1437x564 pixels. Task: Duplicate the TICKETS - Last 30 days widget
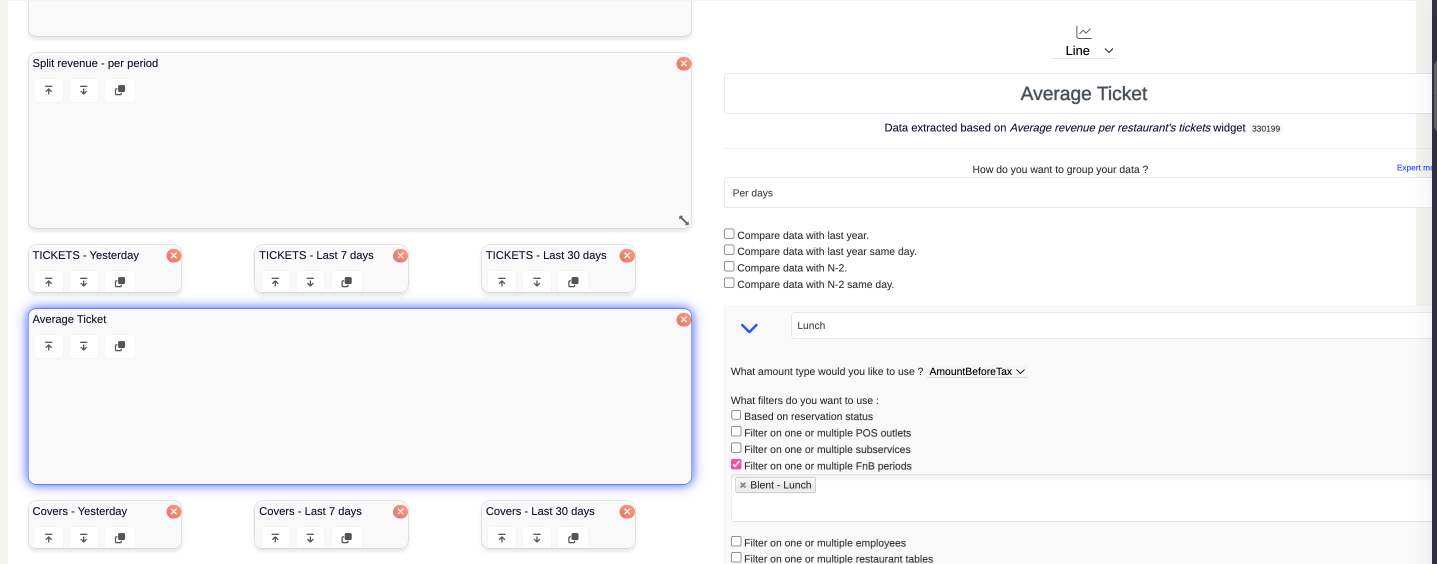tap(573, 282)
